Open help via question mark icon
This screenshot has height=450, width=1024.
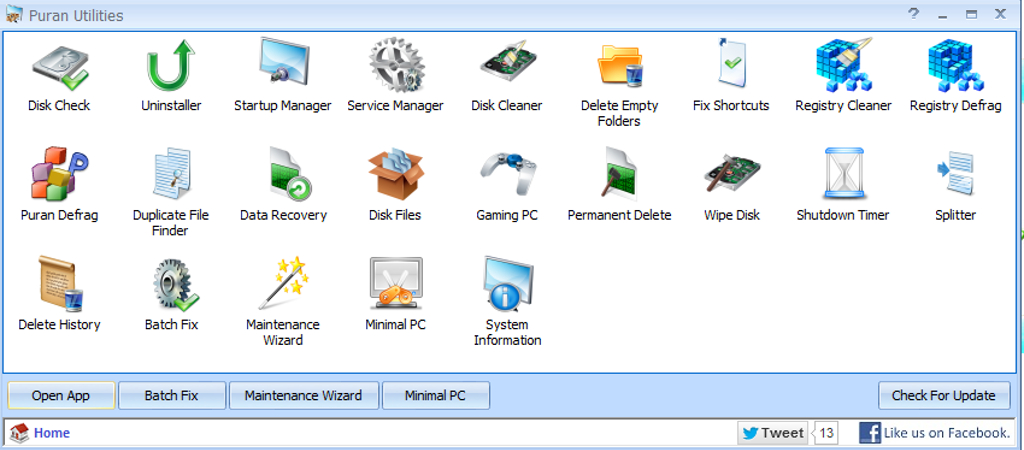(x=914, y=14)
